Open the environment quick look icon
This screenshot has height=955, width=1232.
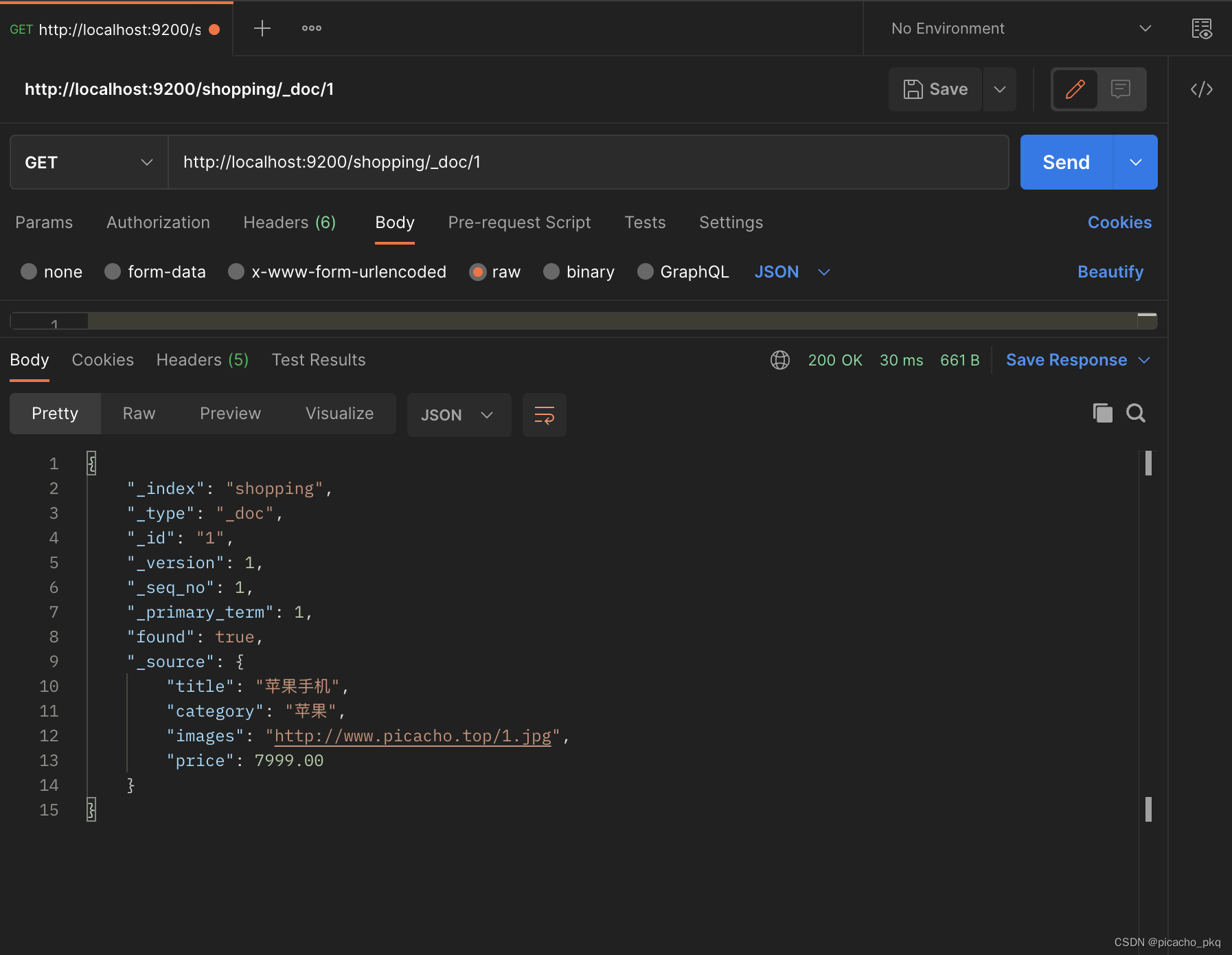[x=1201, y=29]
